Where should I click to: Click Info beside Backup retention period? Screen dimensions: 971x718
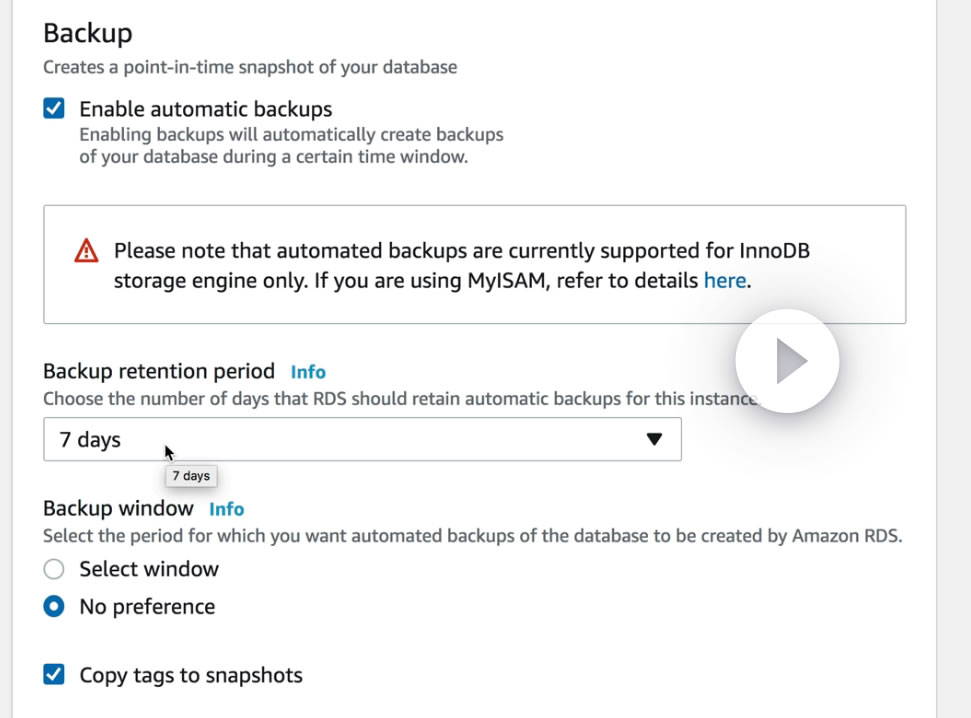[308, 372]
